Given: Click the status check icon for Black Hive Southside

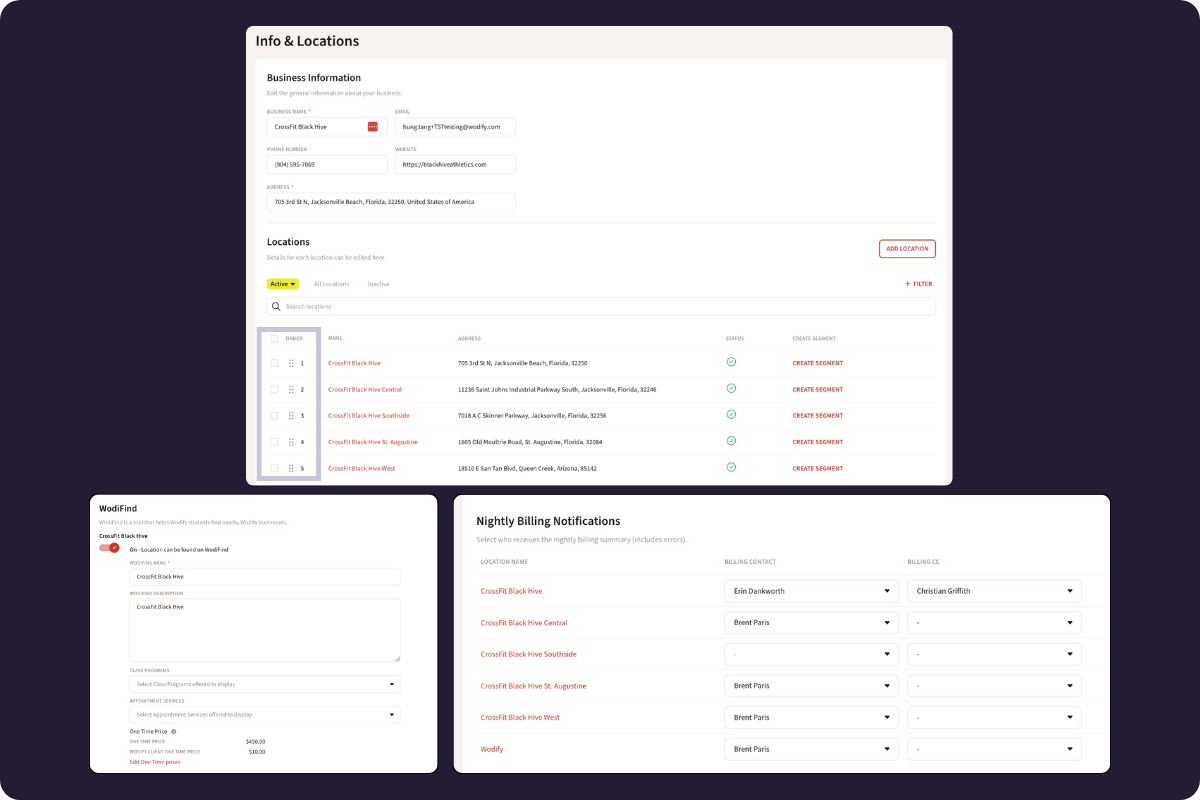Looking at the screenshot, I should pyautogui.click(x=731, y=414).
